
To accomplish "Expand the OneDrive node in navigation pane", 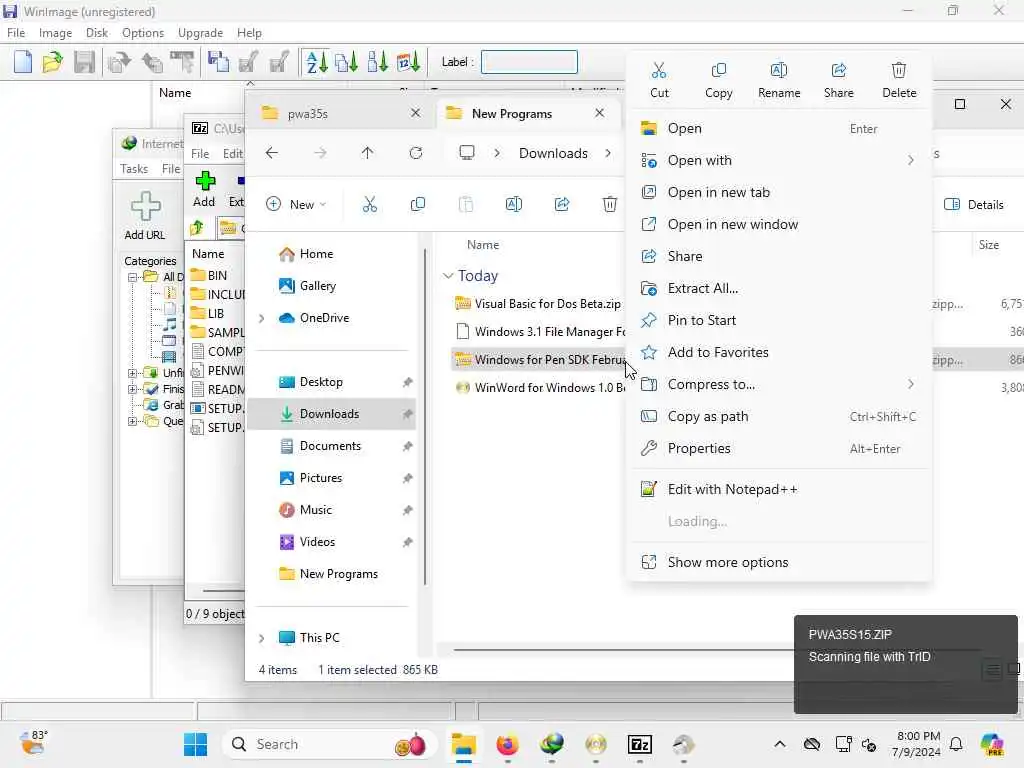I will tap(261, 318).
